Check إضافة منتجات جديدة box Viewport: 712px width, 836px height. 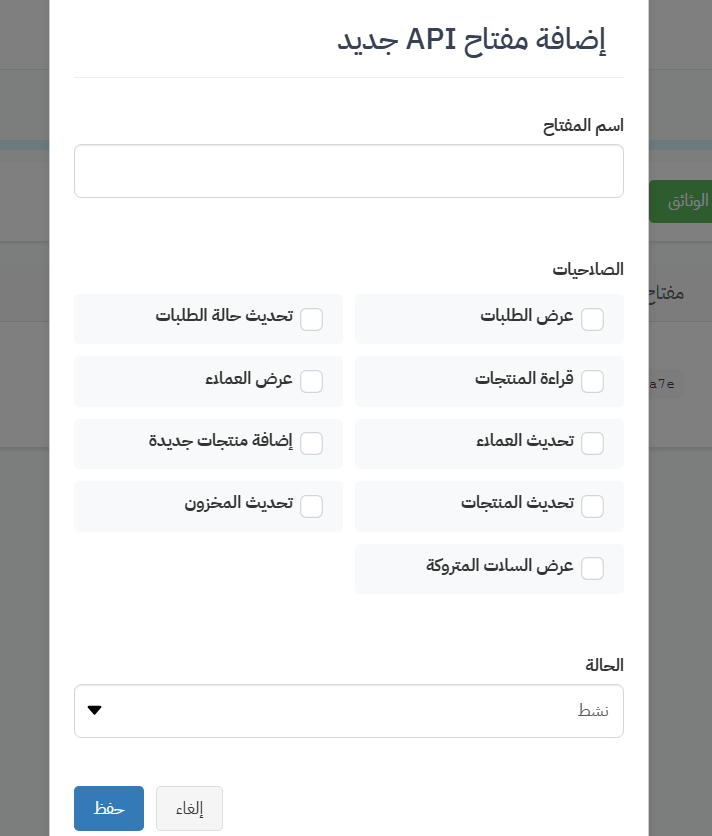point(311,444)
